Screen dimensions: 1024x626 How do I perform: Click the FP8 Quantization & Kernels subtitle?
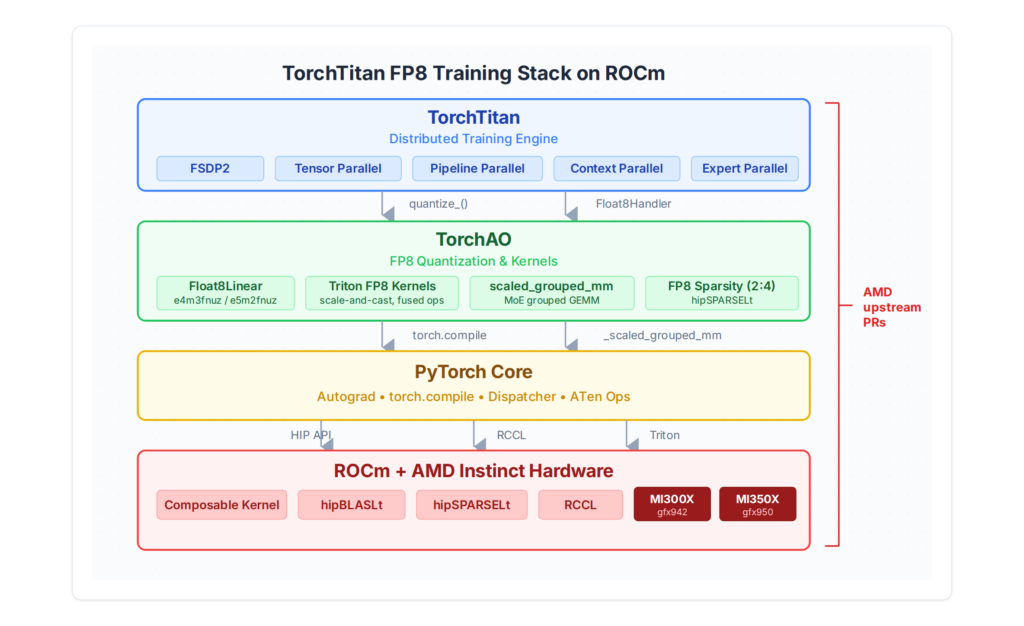point(473,261)
